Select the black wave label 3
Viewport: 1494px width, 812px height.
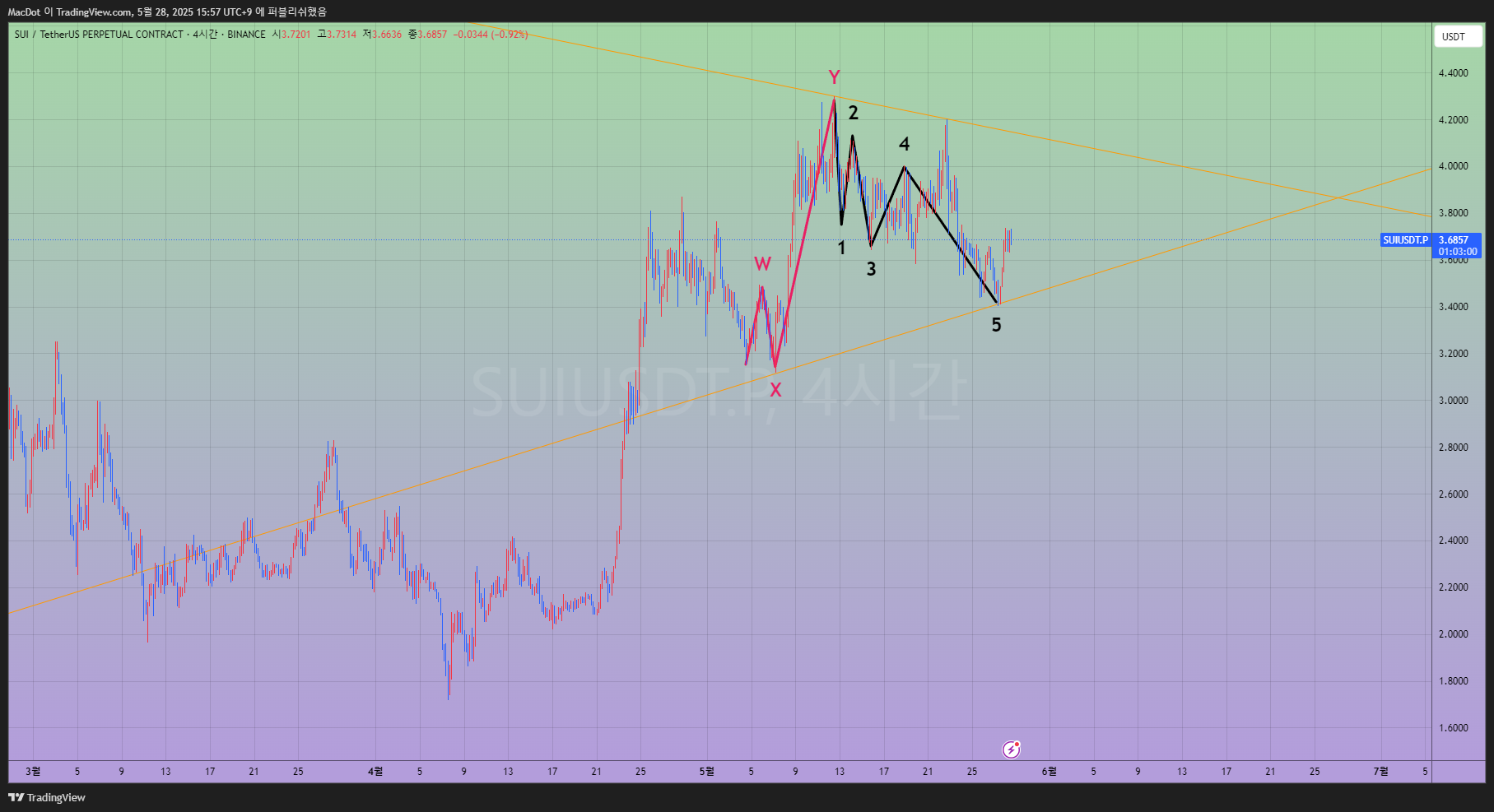(x=871, y=269)
